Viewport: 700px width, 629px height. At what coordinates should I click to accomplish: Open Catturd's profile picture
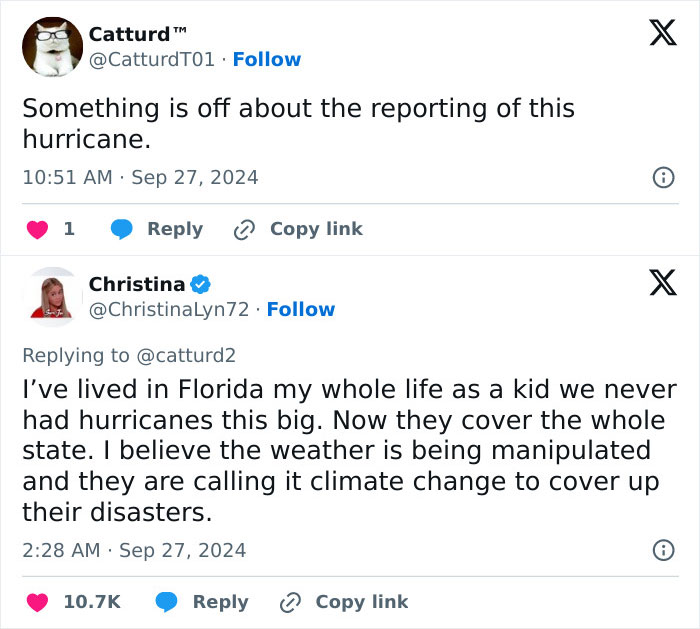pos(52,47)
